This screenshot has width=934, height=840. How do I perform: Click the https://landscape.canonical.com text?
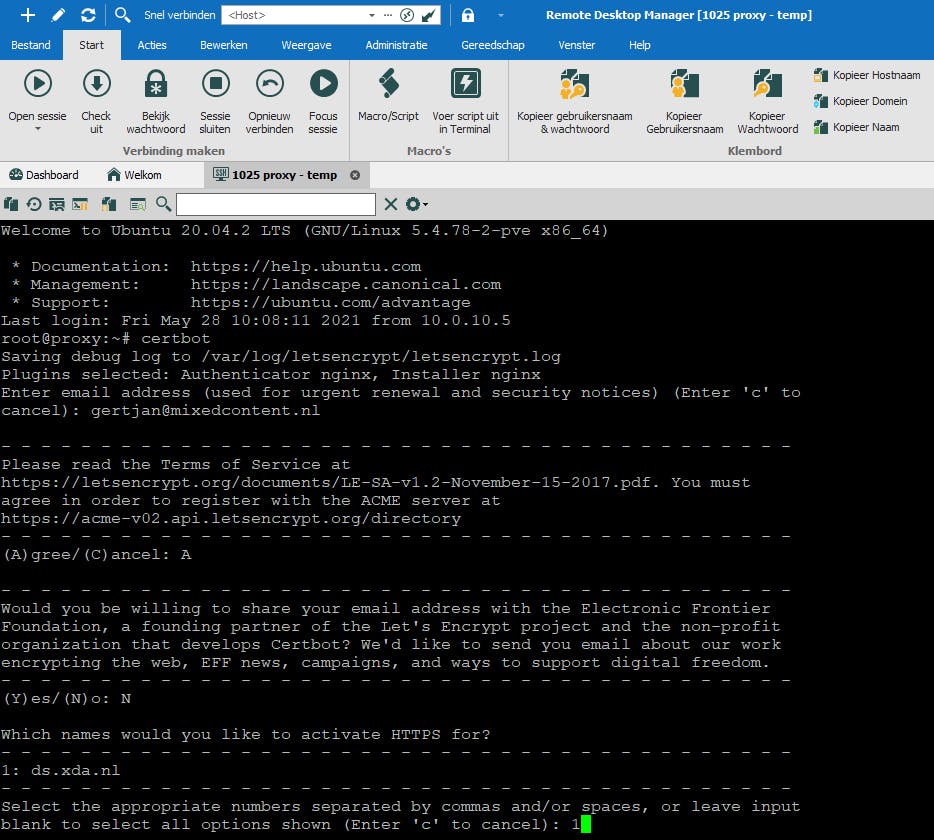pos(346,284)
